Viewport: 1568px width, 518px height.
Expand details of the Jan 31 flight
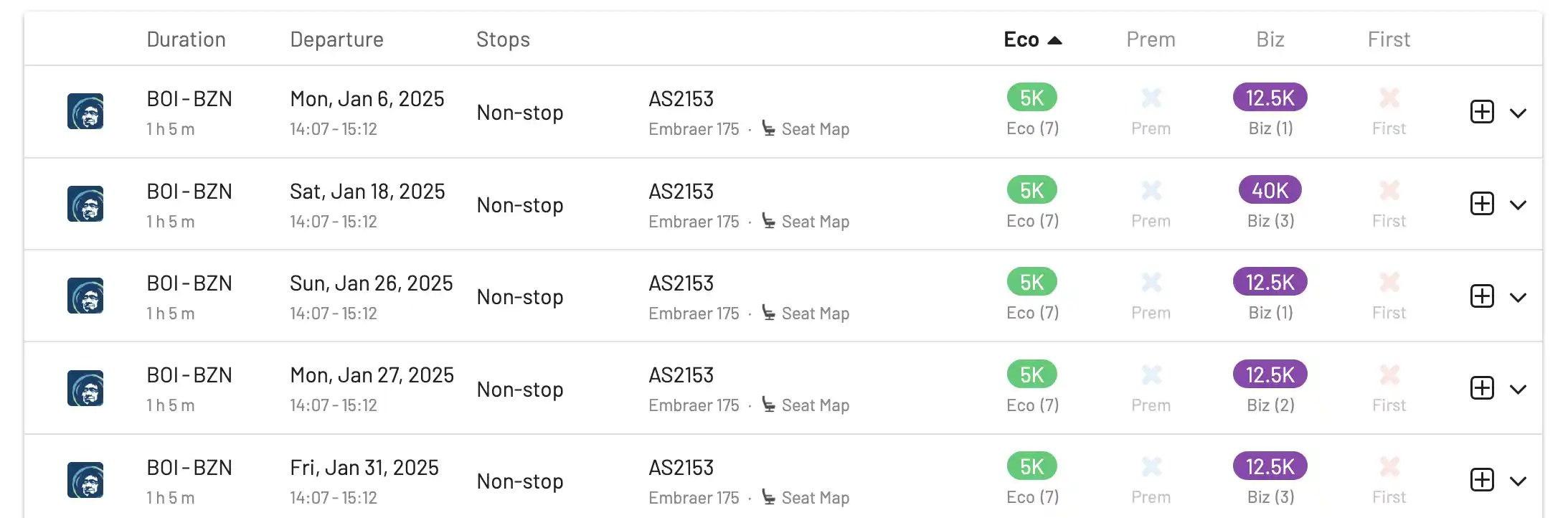[x=1518, y=481]
